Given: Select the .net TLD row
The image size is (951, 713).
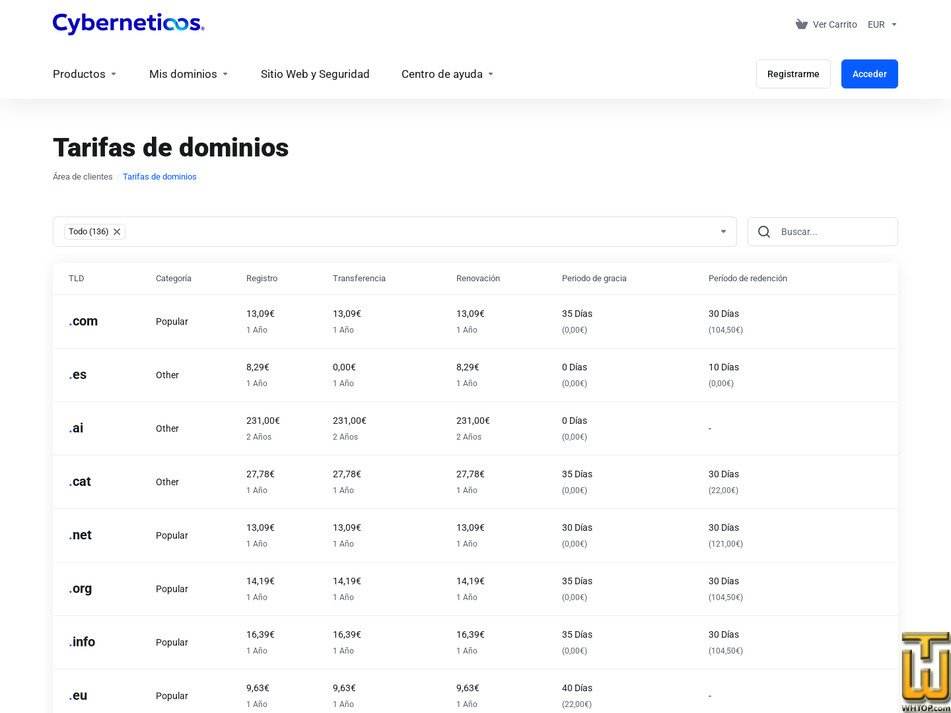Looking at the screenshot, I should pos(476,535).
